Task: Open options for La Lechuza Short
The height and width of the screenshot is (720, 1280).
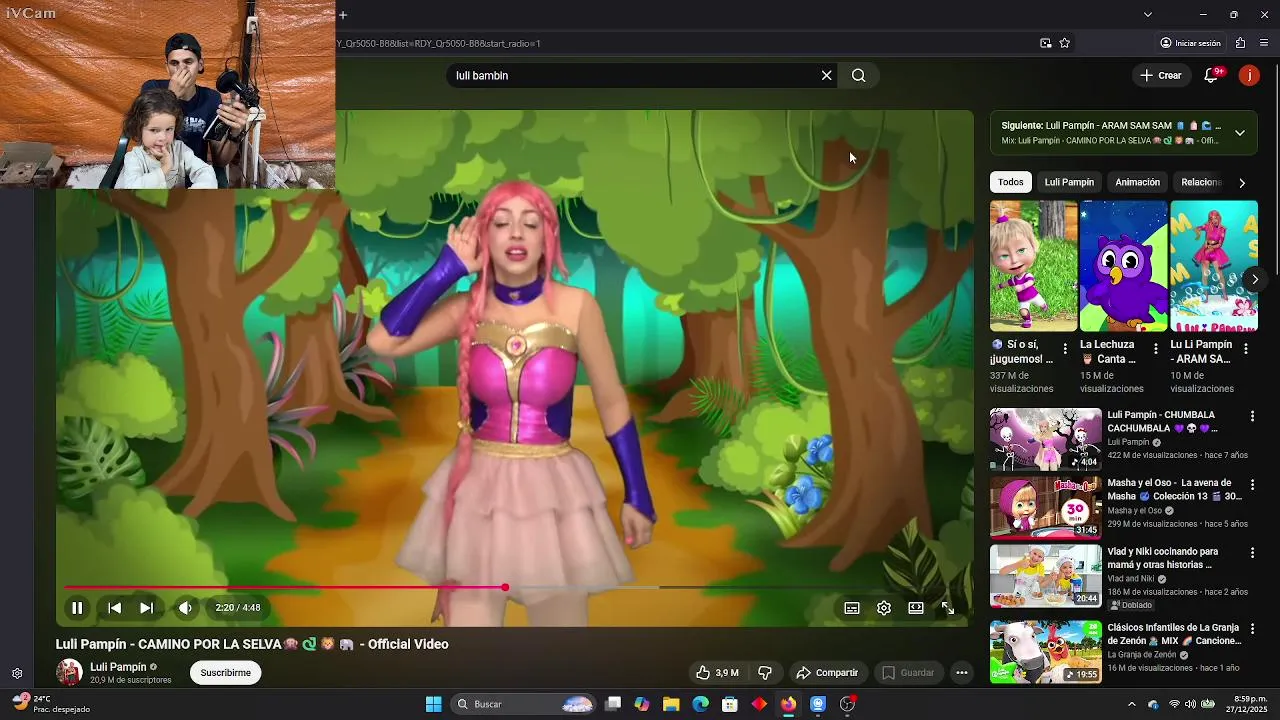Action: [x=1156, y=349]
